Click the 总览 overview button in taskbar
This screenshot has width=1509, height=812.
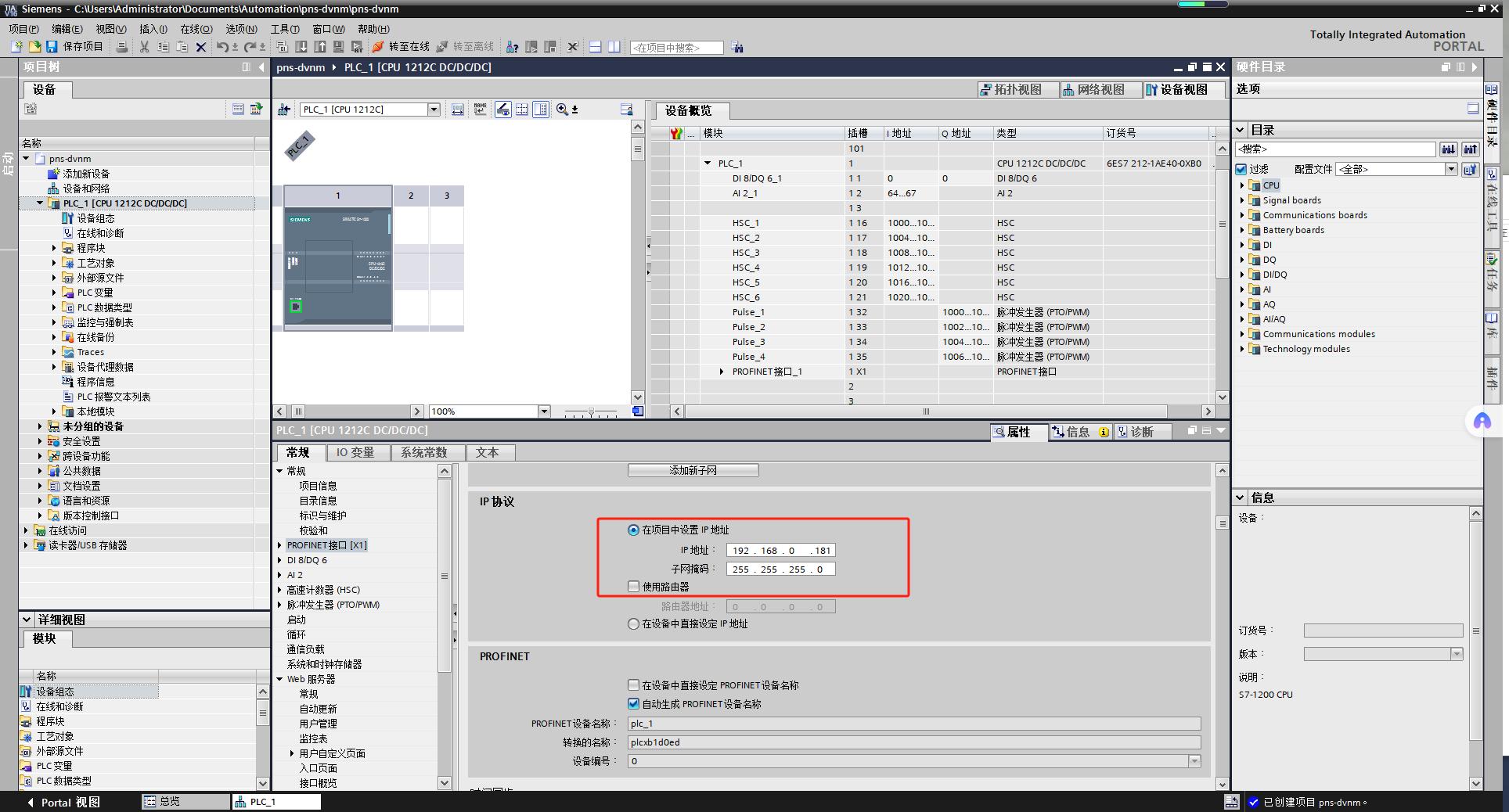[185, 801]
